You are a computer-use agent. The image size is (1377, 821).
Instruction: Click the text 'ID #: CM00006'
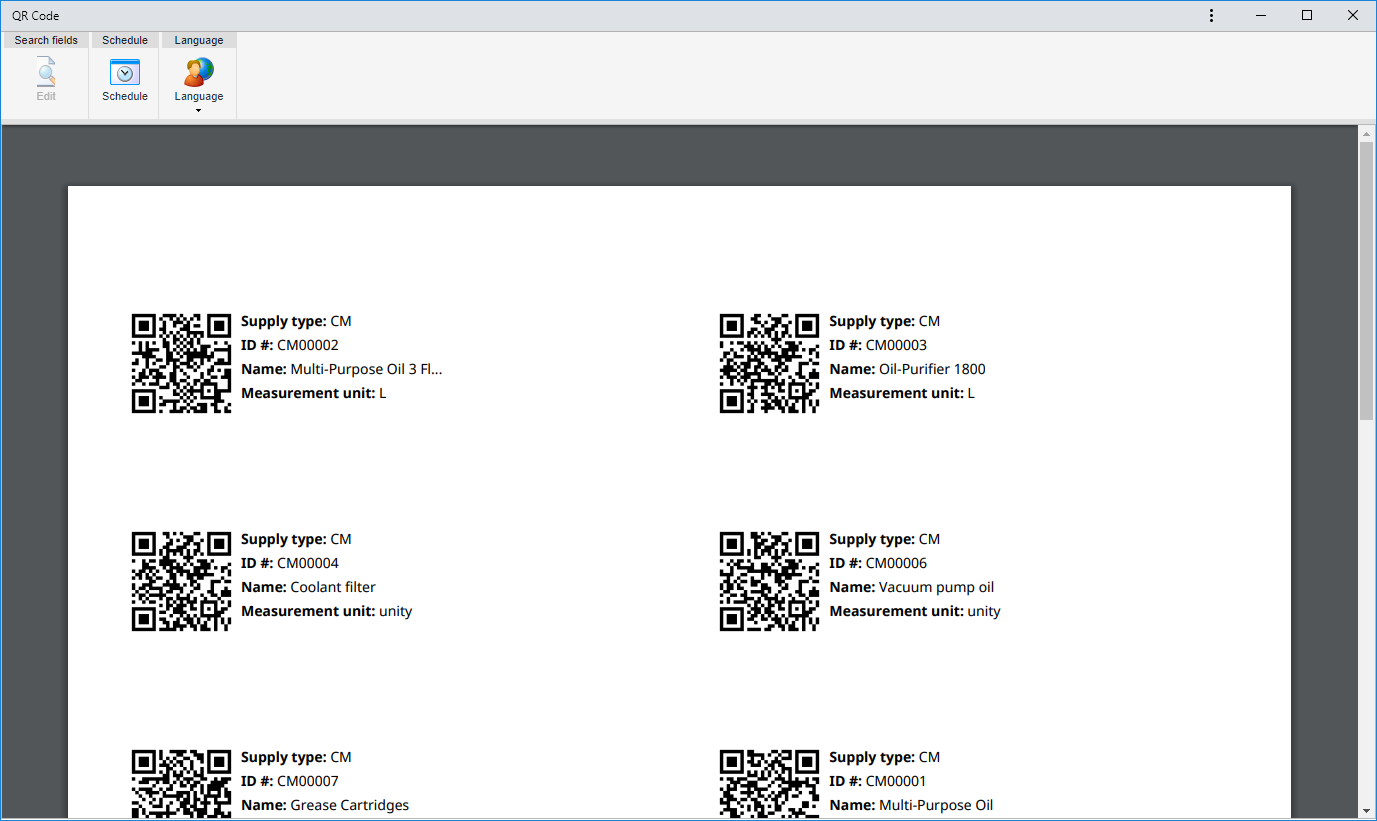pos(878,563)
